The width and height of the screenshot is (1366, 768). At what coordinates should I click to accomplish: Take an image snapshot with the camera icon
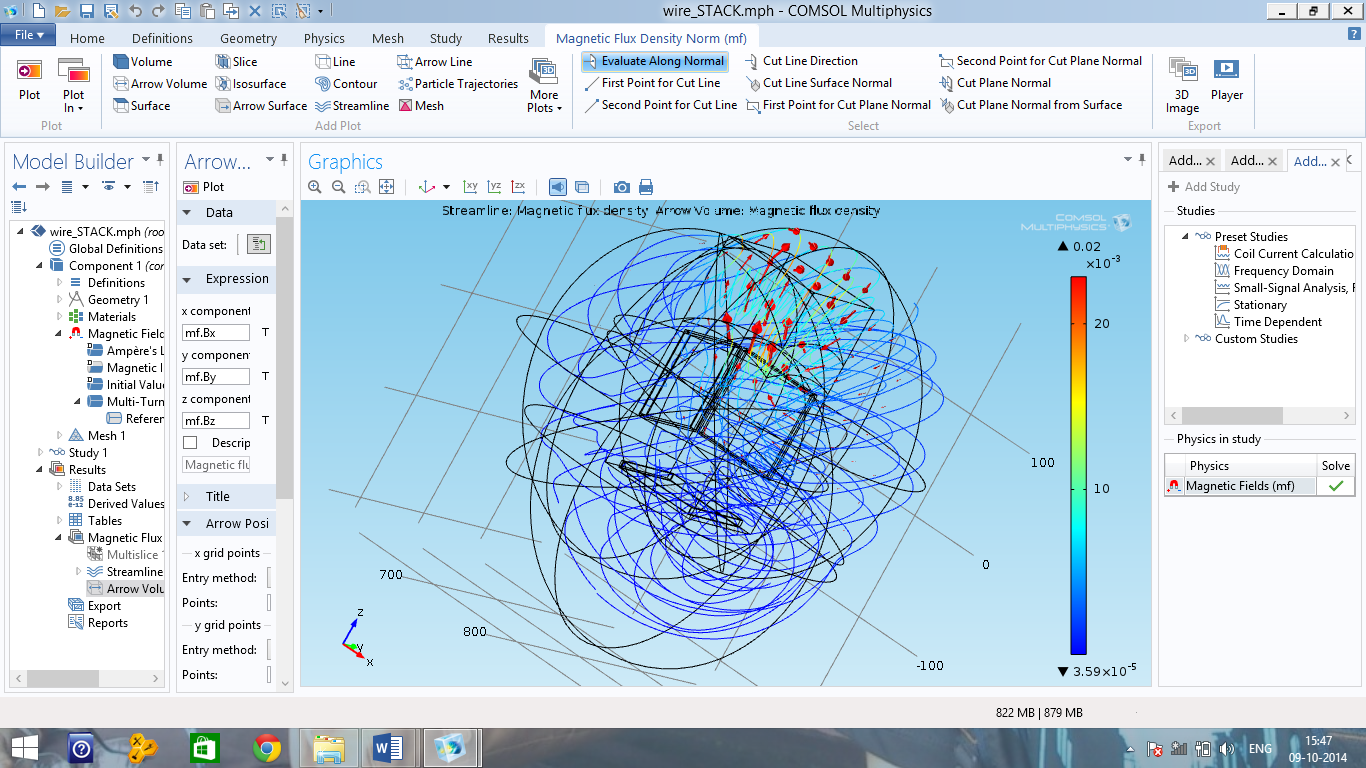click(x=622, y=187)
